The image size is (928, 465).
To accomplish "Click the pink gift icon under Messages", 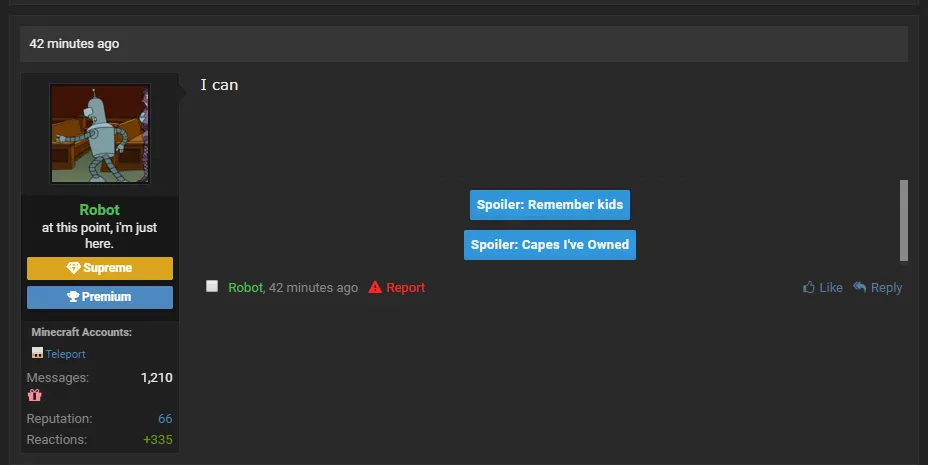I will [34, 396].
